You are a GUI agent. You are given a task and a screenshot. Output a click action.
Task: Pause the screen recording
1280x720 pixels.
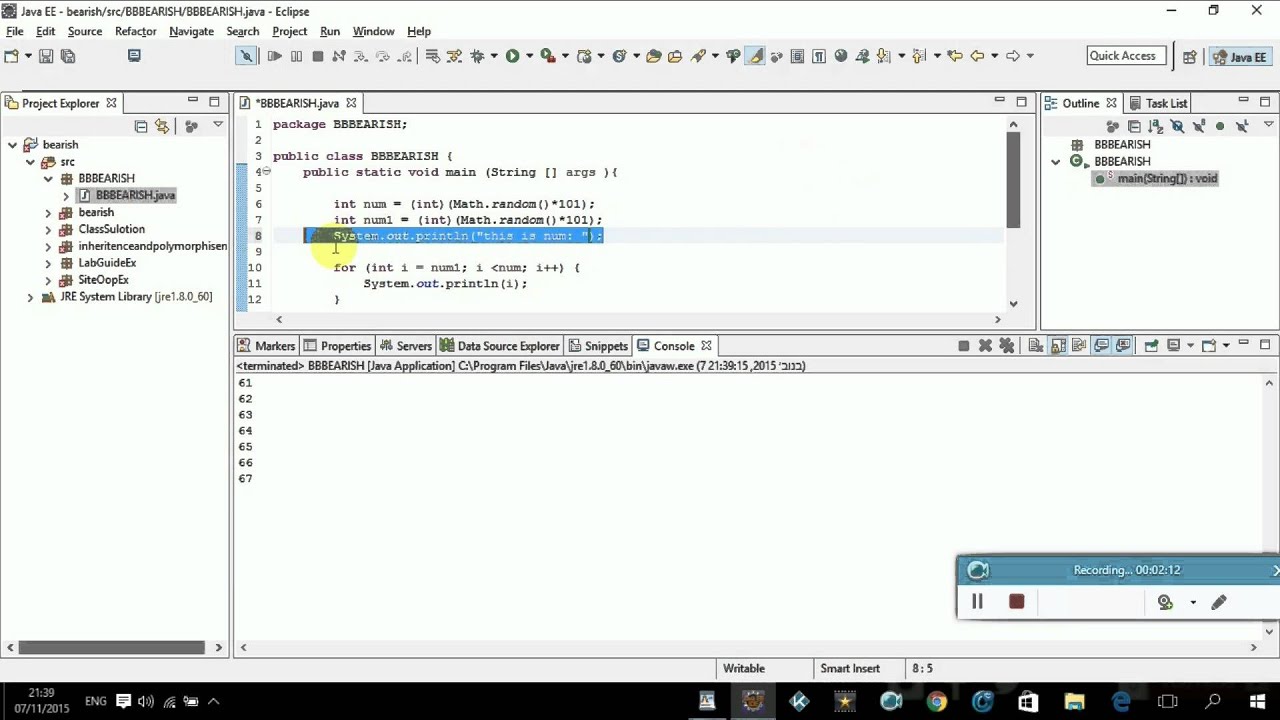coord(977,602)
